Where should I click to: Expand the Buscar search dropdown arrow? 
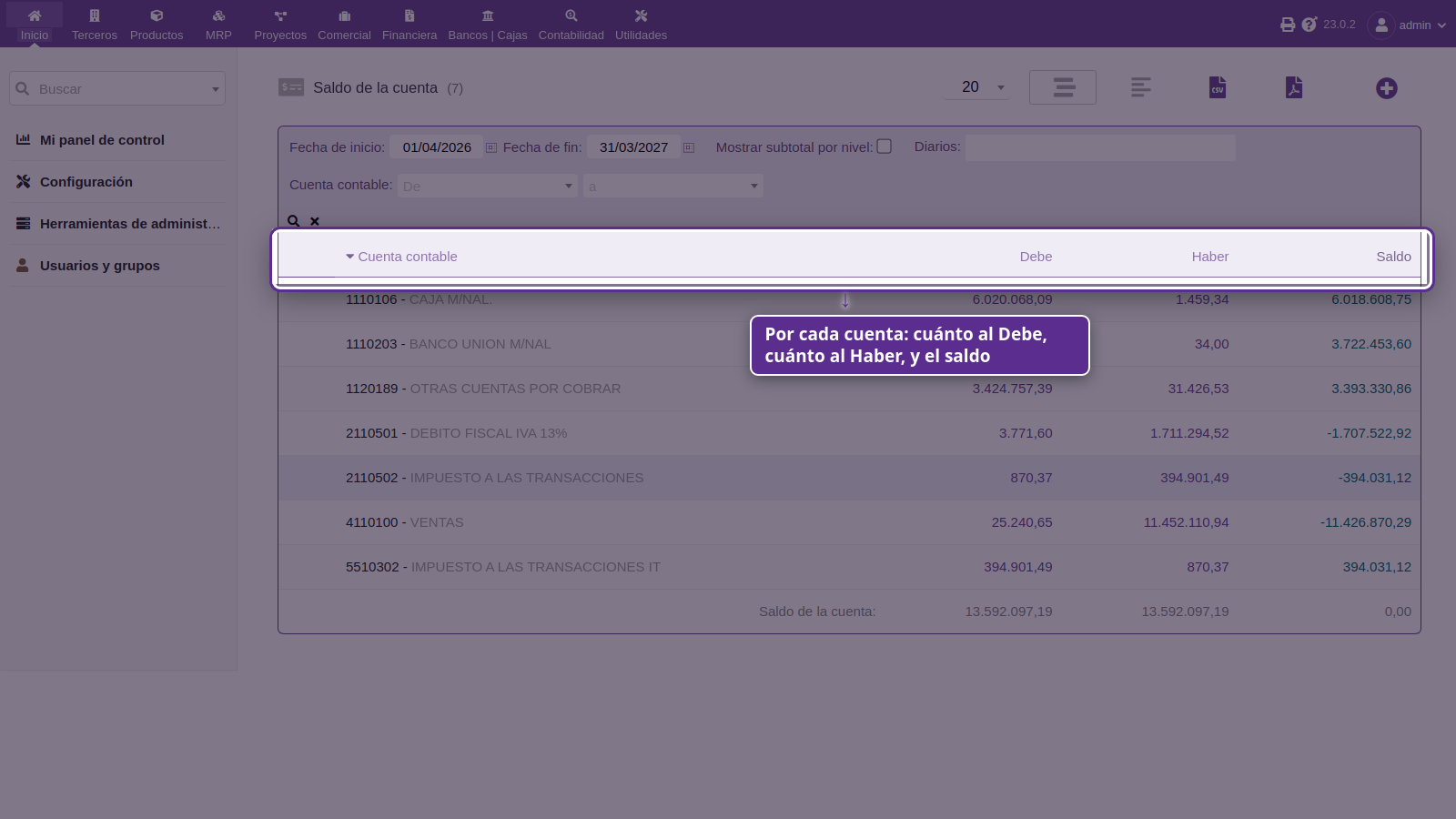click(216, 89)
